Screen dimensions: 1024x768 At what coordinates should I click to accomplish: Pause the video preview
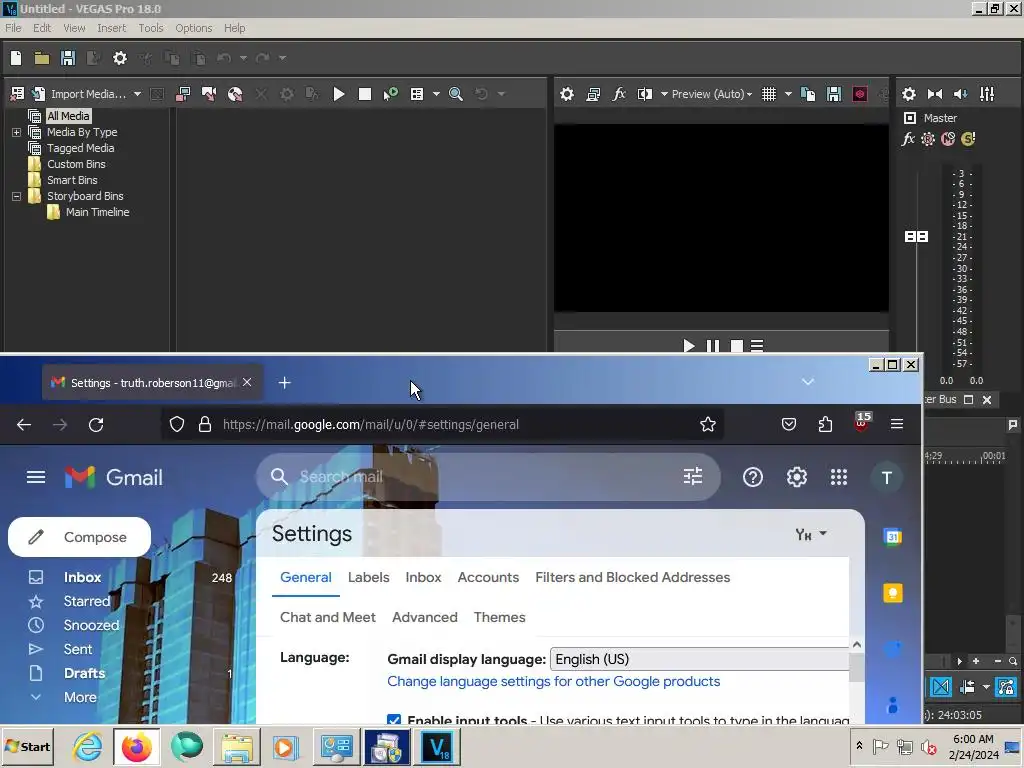click(x=712, y=345)
